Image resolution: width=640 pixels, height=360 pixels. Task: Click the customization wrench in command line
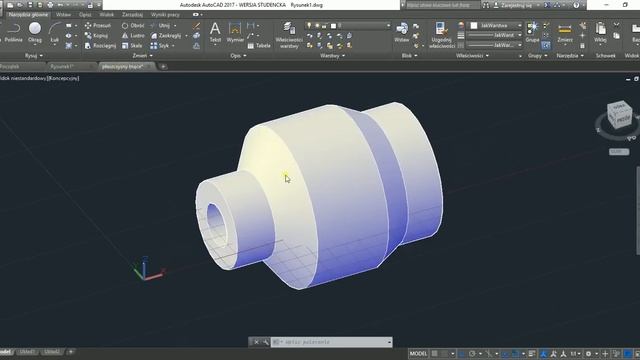tap(266, 342)
